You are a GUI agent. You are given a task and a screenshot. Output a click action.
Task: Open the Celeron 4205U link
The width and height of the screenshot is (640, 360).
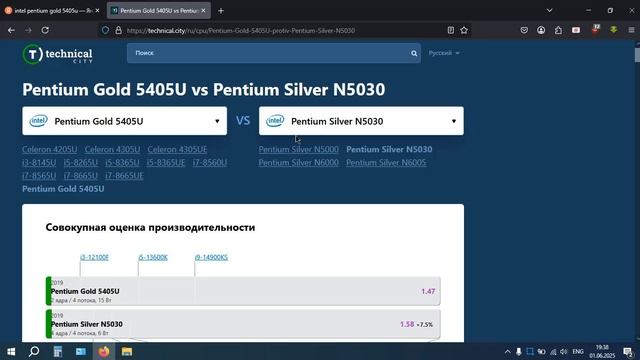(49, 149)
